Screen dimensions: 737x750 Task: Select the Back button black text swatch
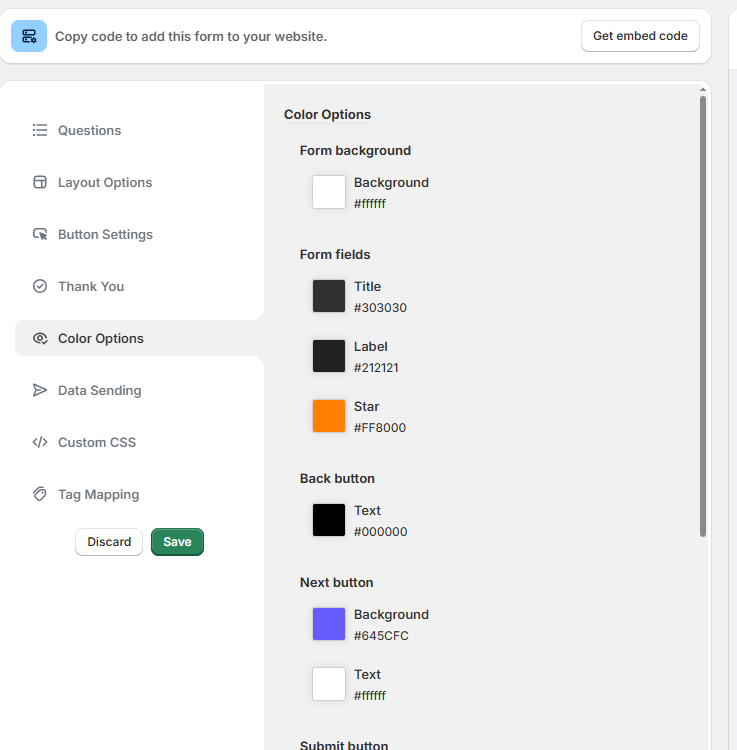pos(329,520)
